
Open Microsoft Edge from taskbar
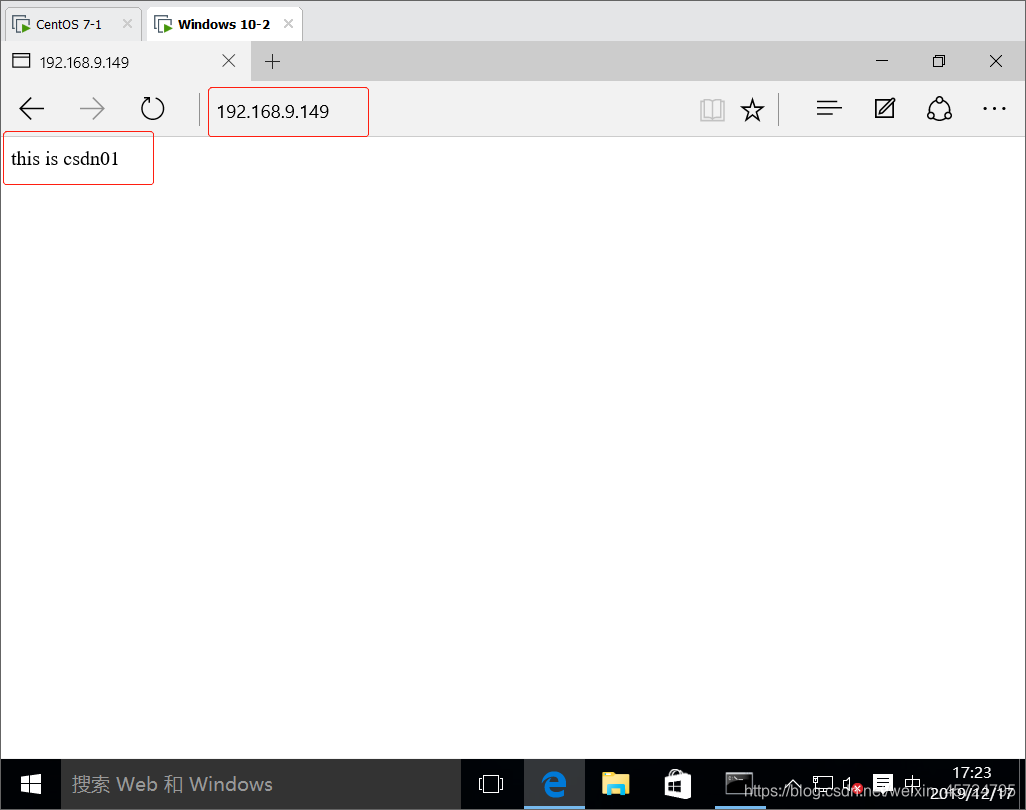pos(554,784)
